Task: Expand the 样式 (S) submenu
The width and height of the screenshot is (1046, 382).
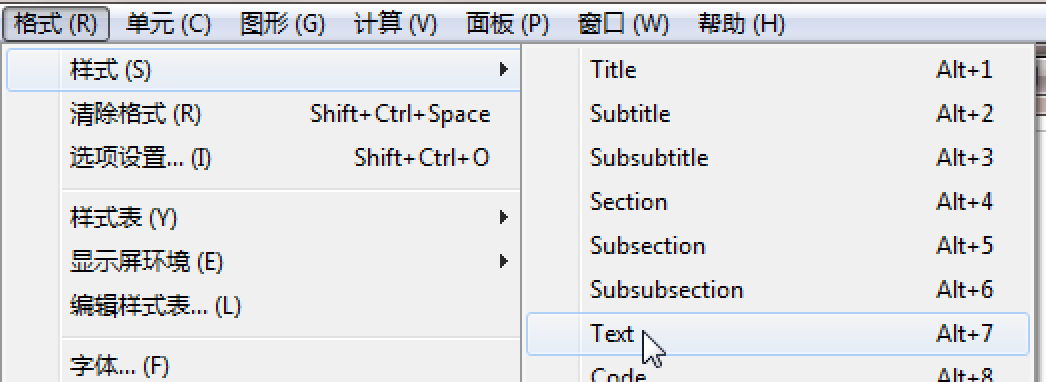Action: pyautogui.click(x=264, y=69)
